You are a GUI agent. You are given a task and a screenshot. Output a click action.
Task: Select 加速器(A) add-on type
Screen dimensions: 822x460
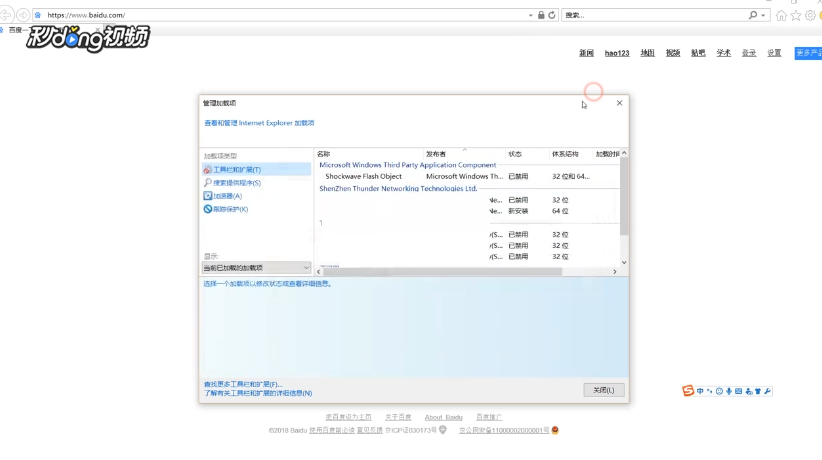[x=223, y=196]
